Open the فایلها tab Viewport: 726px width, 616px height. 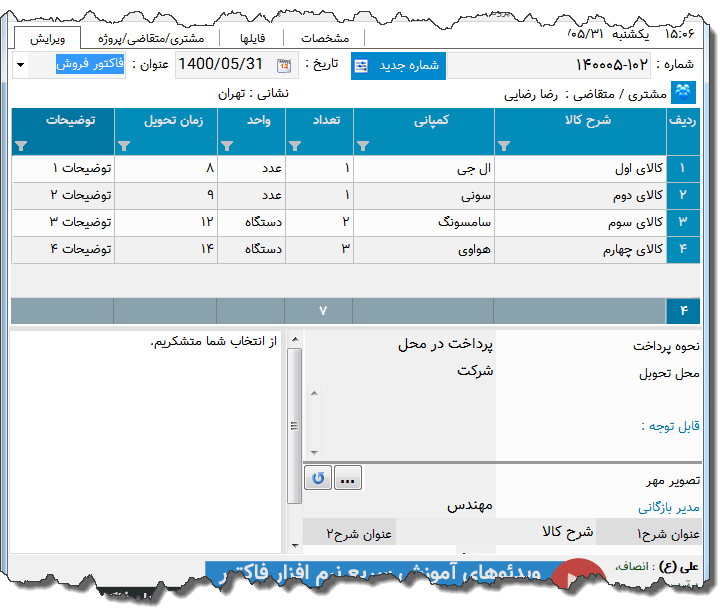tap(252, 38)
